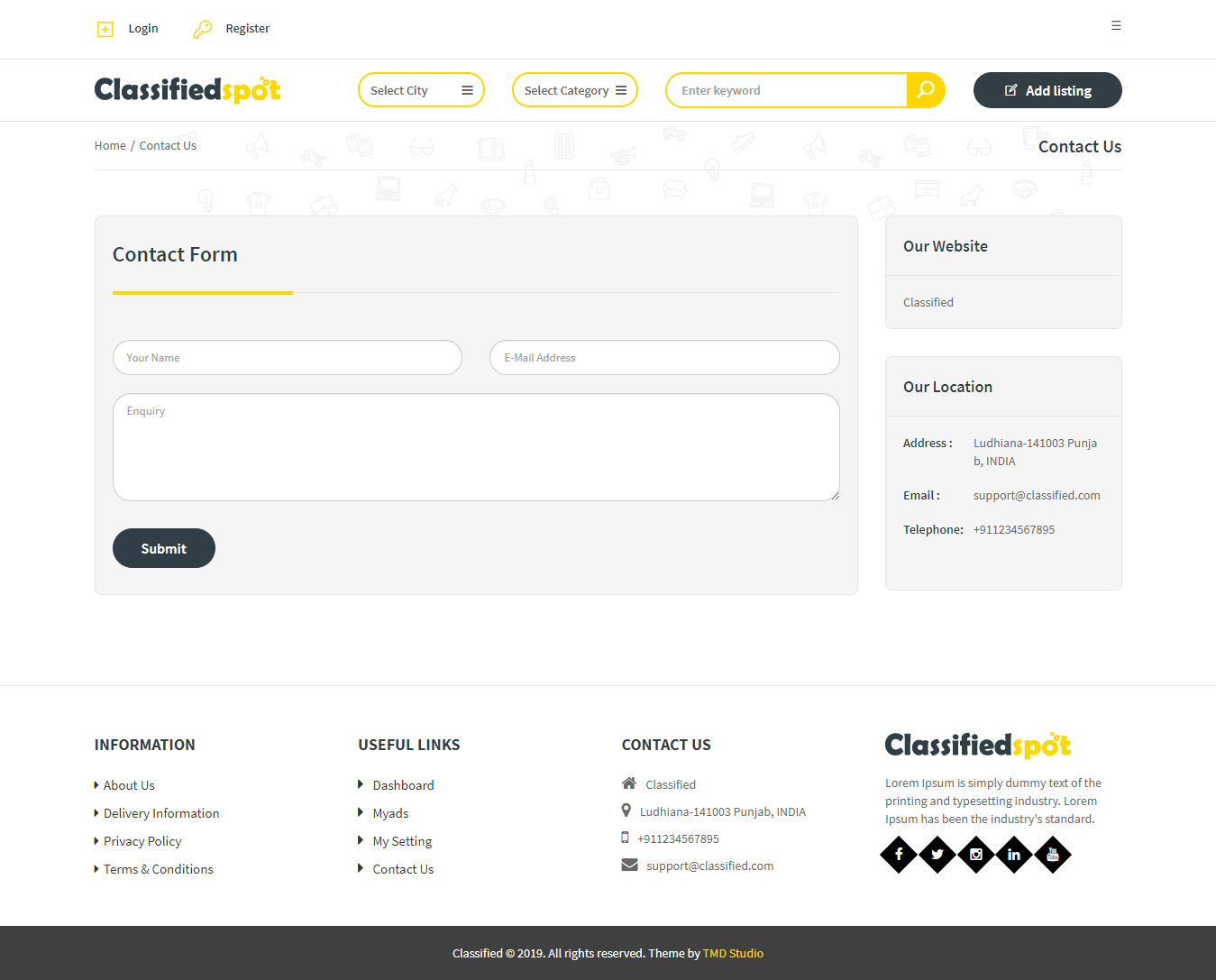1216x980 pixels.
Task: Open the hamburger menu at top right
Action: [1116, 26]
